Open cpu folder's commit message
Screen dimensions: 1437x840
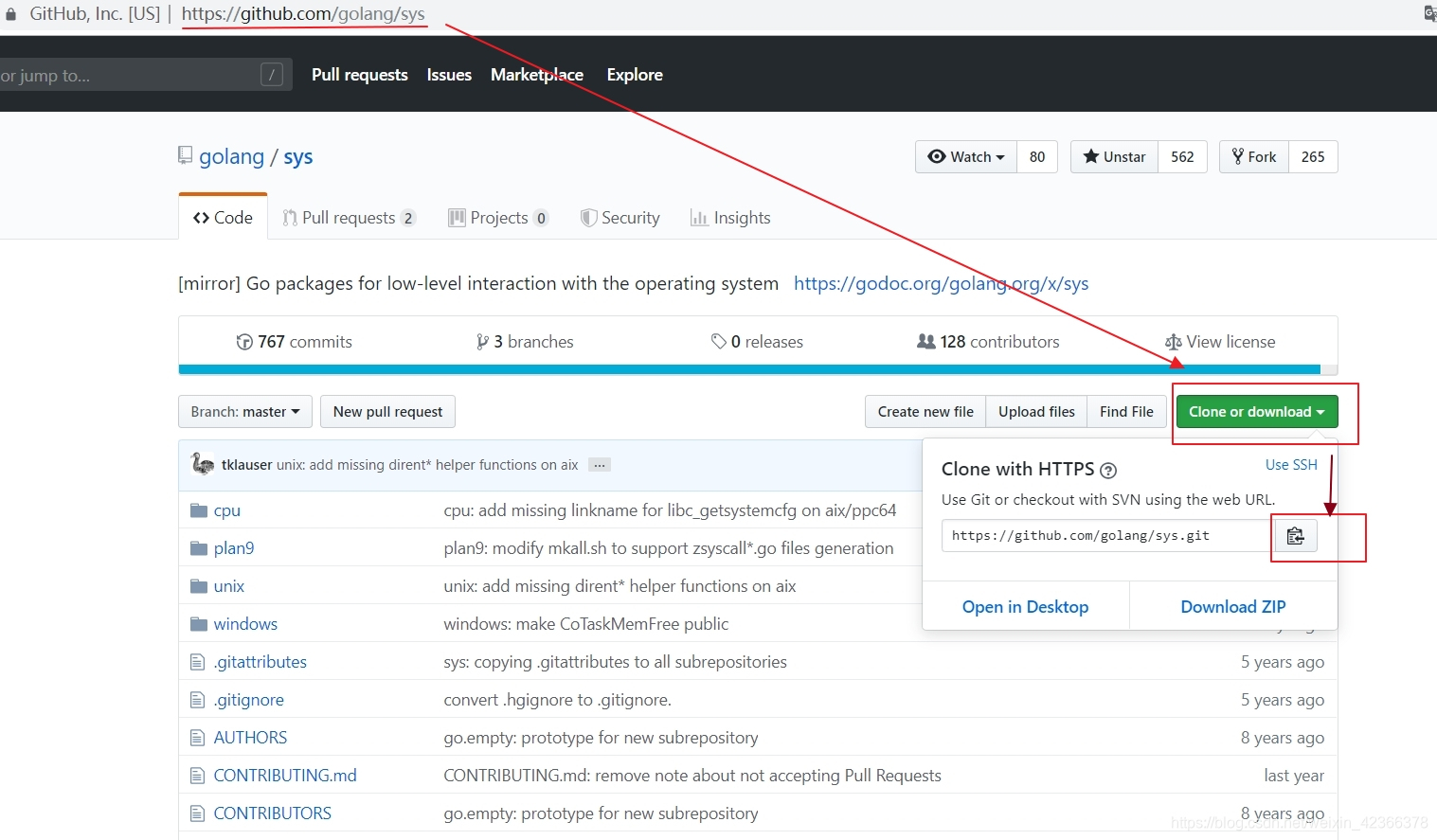click(670, 510)
